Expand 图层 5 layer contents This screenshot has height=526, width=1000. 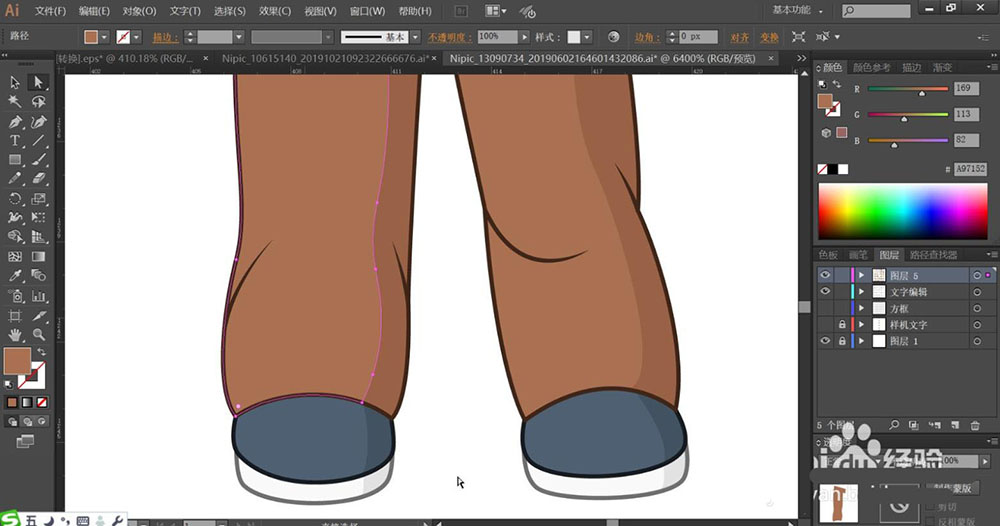click(862, 275)
